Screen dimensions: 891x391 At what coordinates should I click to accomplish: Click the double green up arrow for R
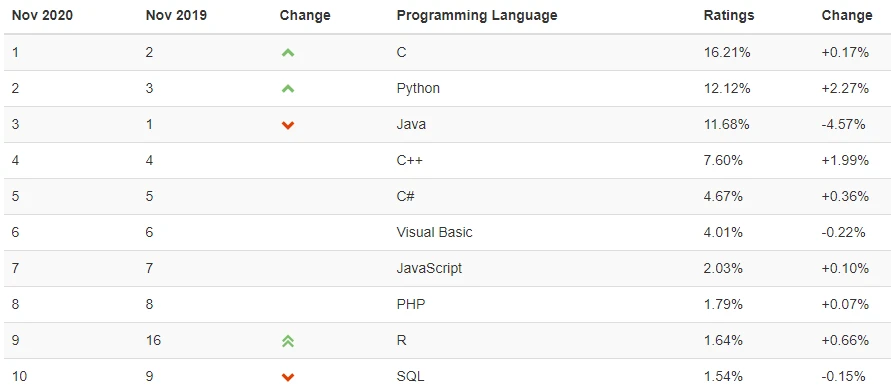point(288,340)
